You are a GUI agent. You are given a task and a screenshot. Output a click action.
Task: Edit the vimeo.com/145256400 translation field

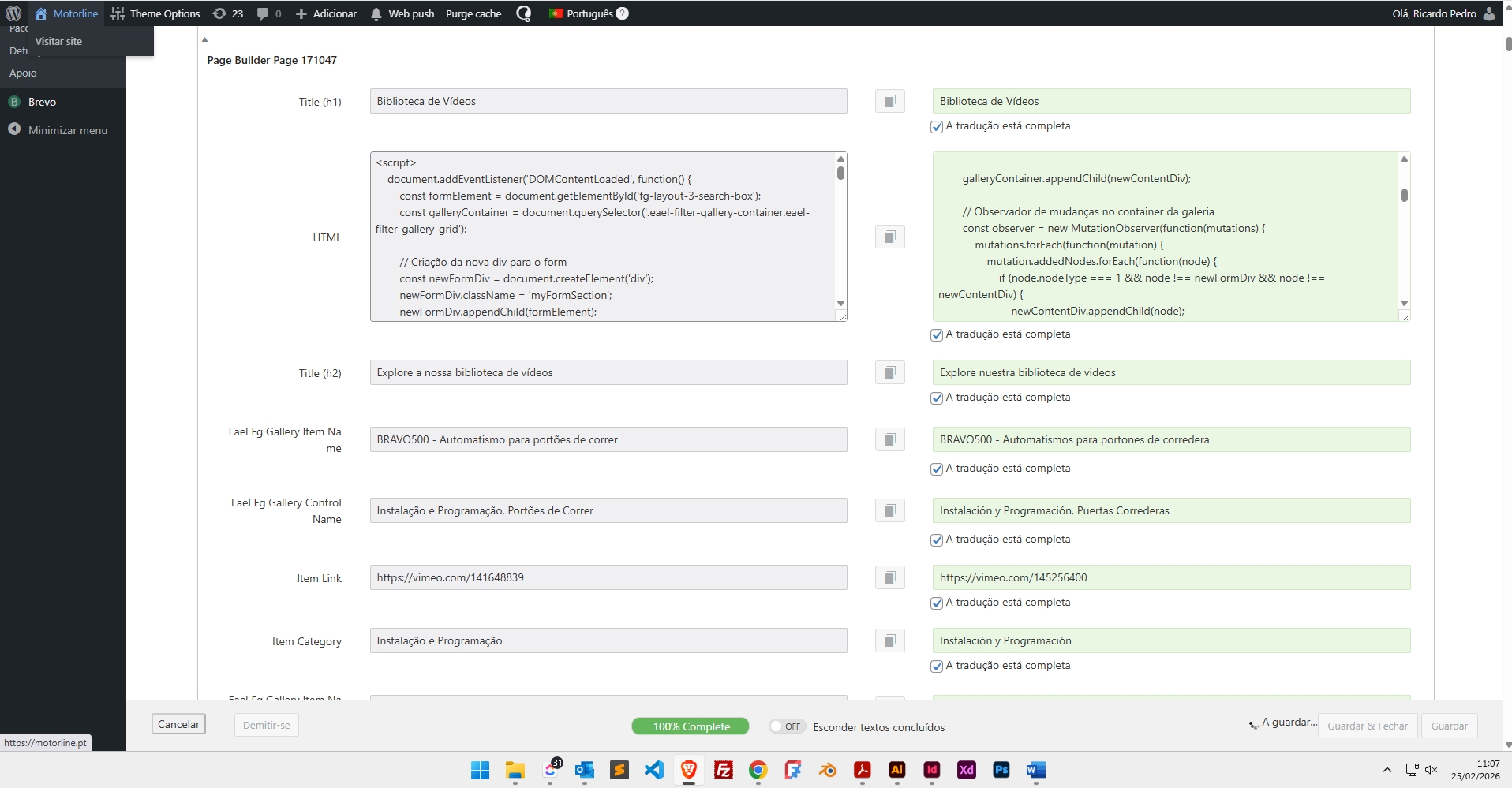pos(1171,577)
